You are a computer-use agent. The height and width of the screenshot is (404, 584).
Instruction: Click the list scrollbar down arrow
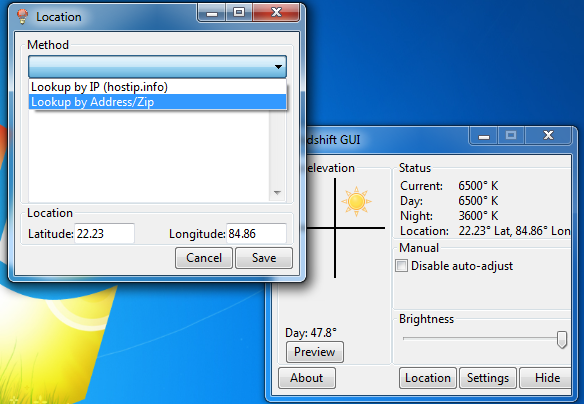(277, 193)
